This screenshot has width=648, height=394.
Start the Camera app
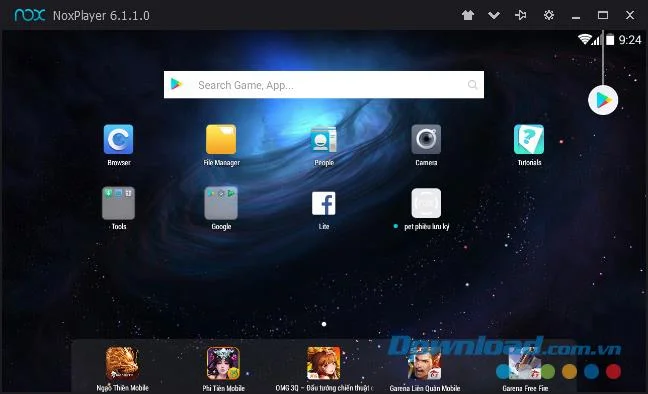(426, 140)
